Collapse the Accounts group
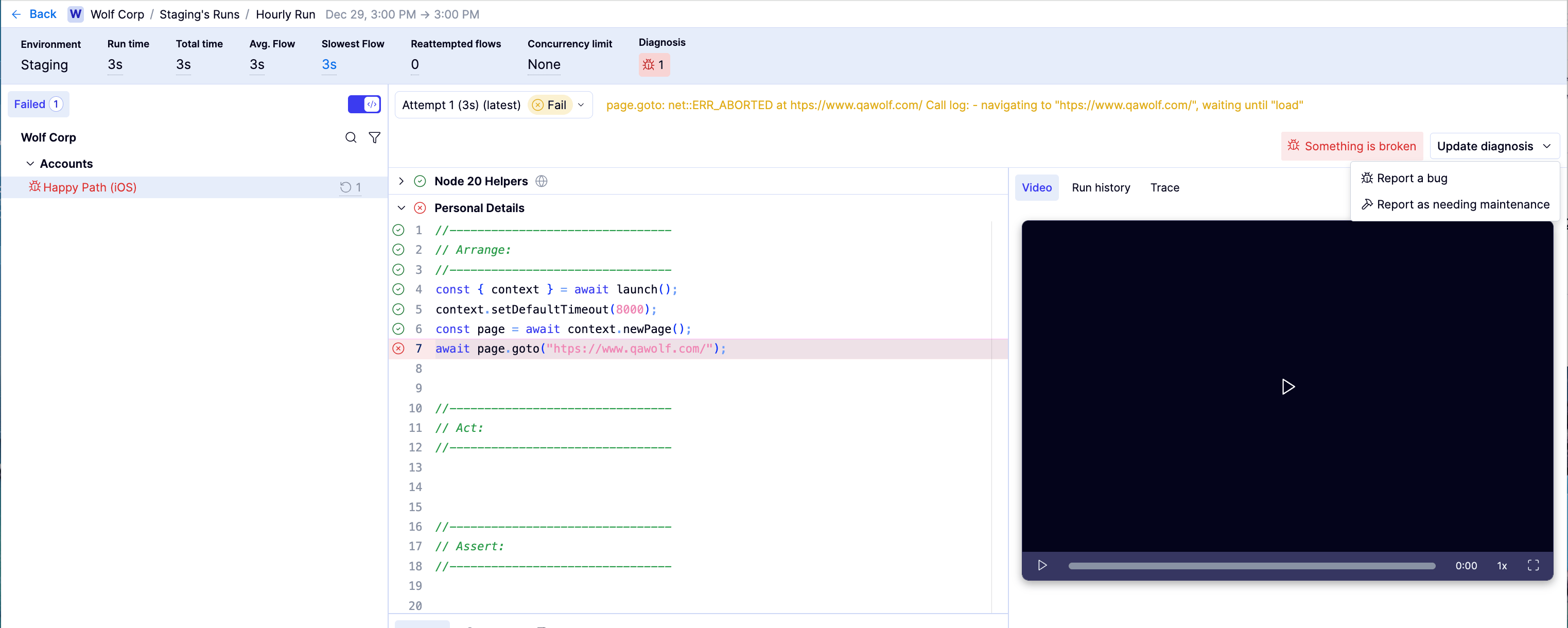The width and height of the screenshot is (1568, 628). coord(30,164)
